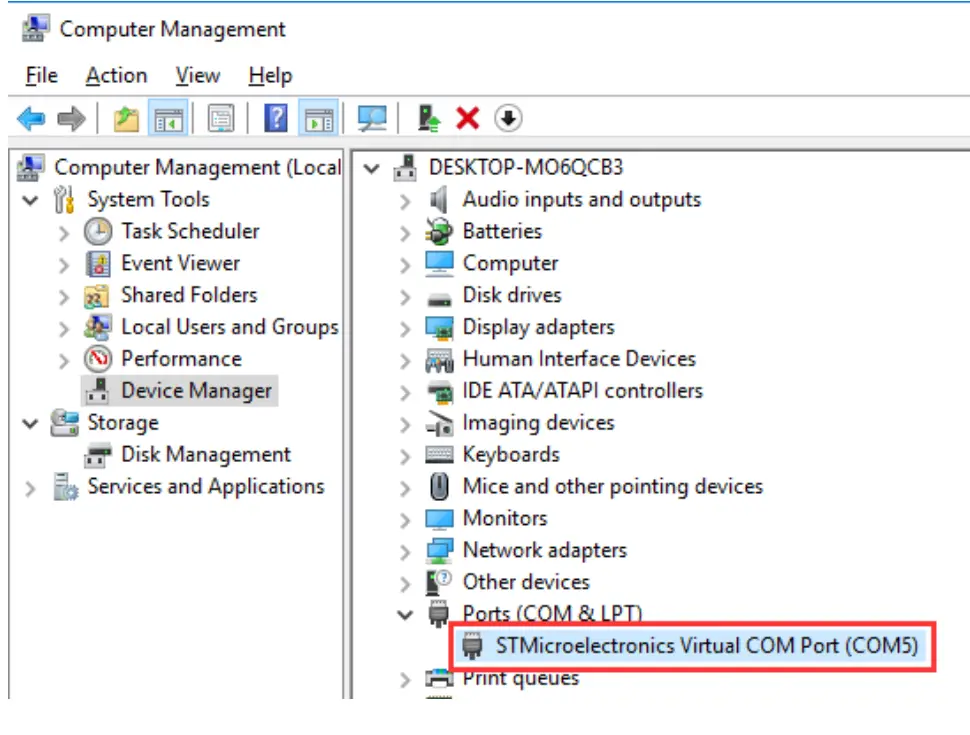Click the red X Uninstall device icon

pyautogui.click(x=468, y=118)
